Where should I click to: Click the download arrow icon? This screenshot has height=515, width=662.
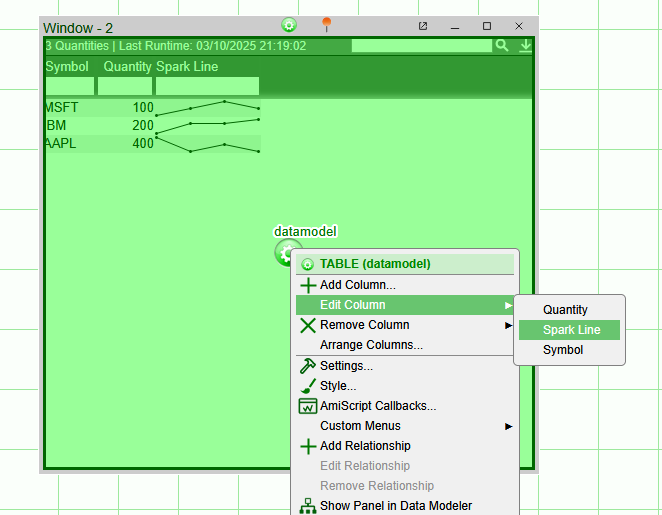(x=525, y=46)
